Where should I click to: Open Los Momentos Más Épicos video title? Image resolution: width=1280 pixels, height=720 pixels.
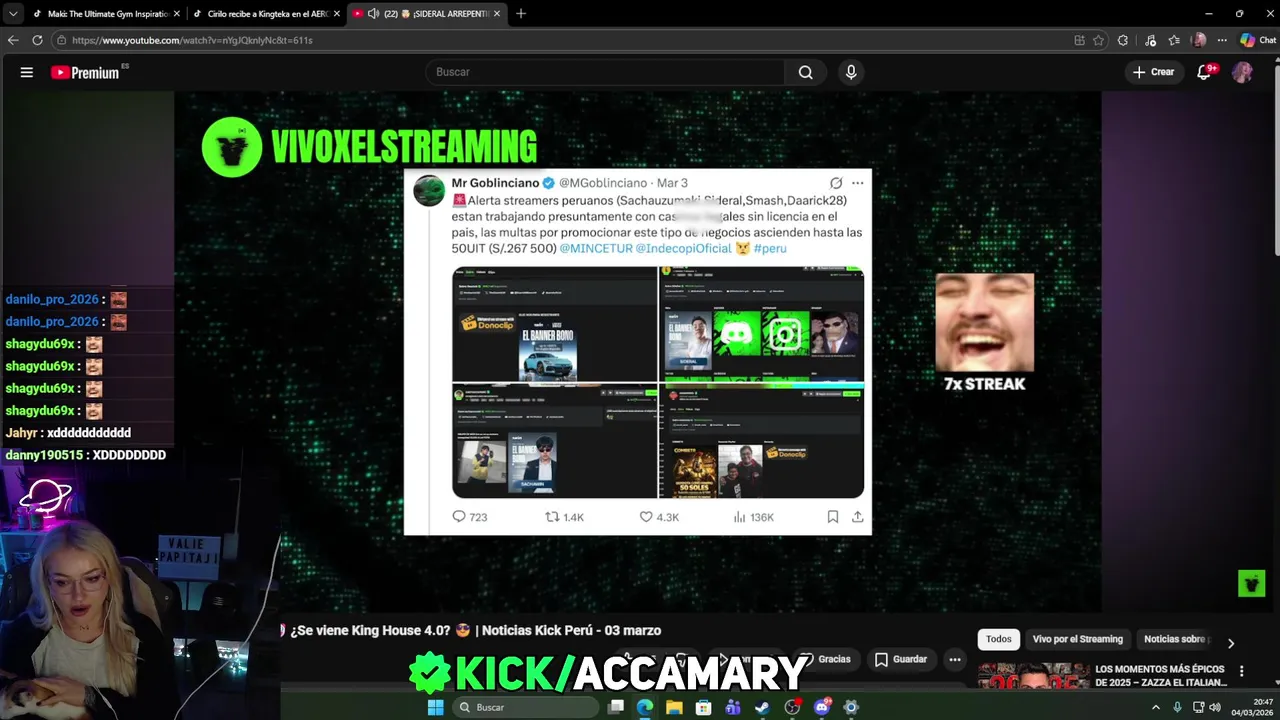[1161, 675]
